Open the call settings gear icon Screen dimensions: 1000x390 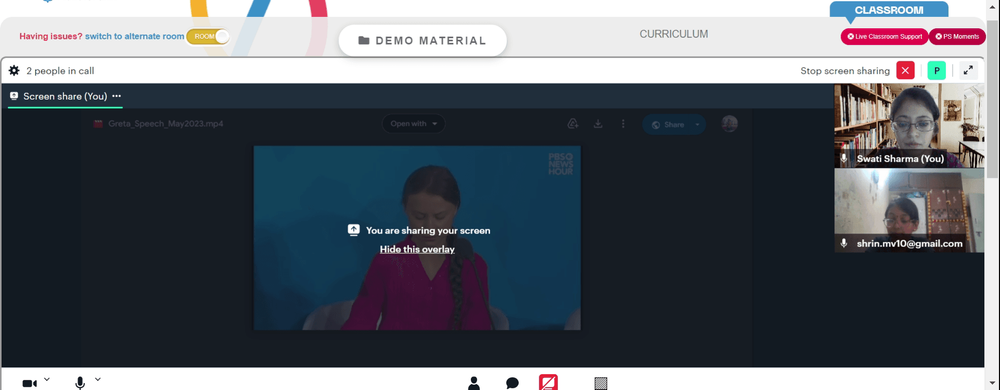pos(13,71)
